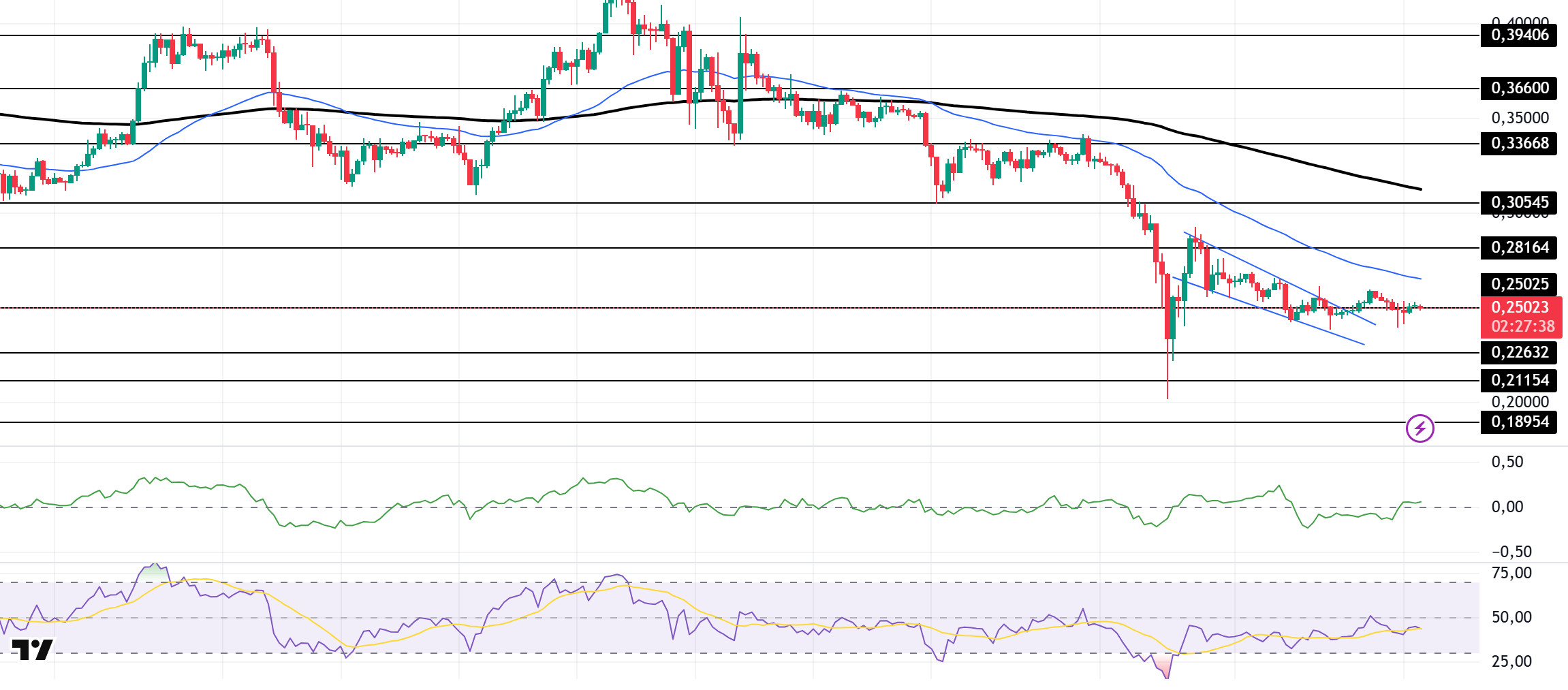Click the 0,35000 axis price value

pos(1520,118)
